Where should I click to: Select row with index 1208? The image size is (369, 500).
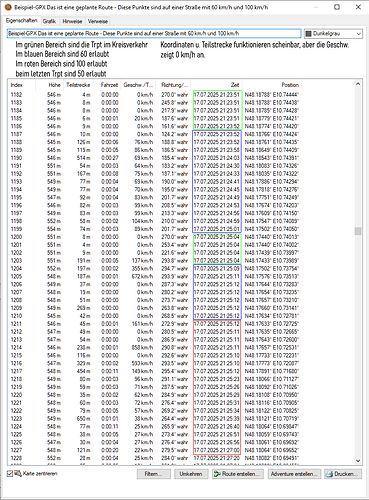[x=155, y=300]
